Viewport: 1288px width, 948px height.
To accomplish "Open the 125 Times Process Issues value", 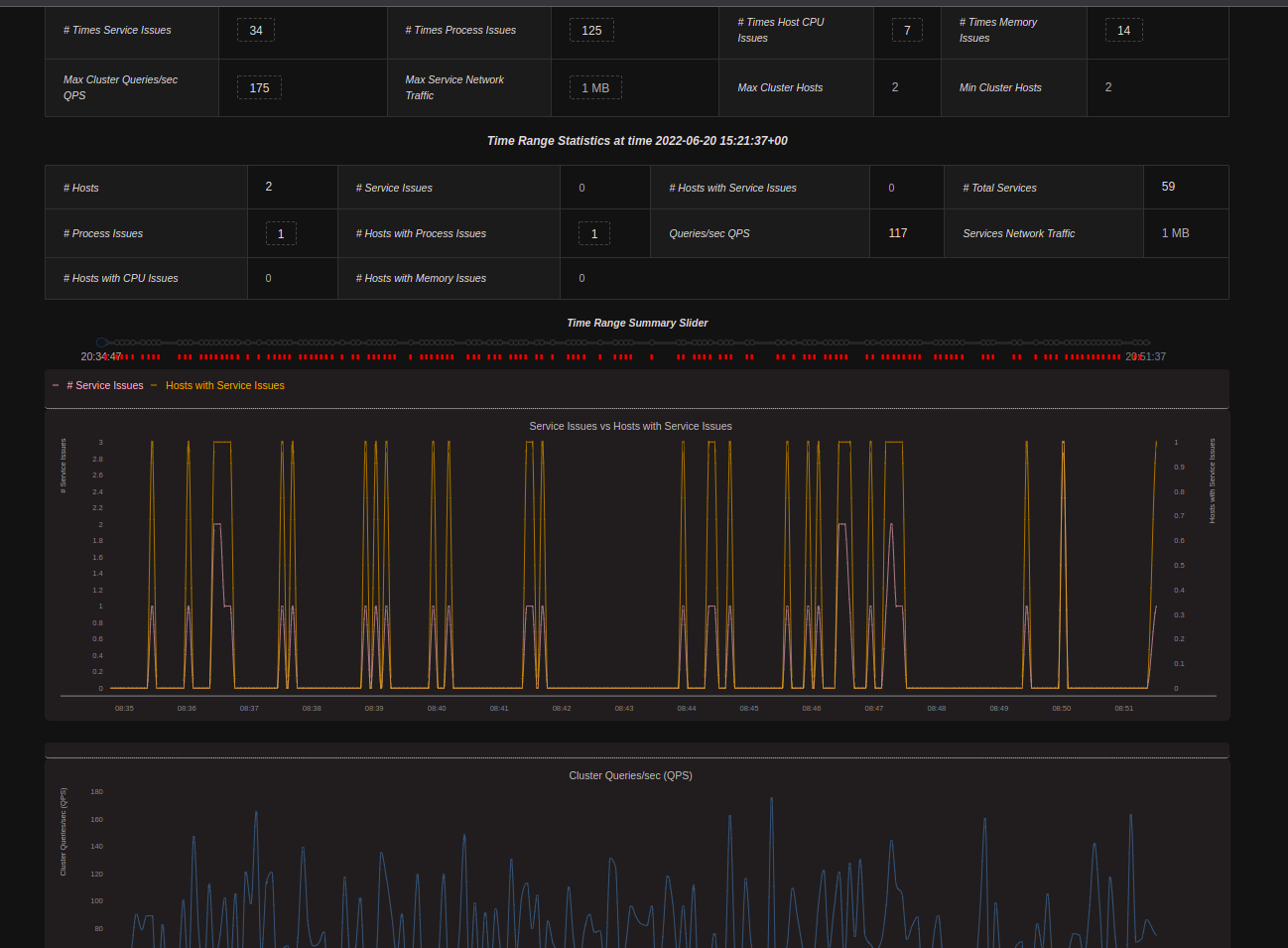I will (591, 30).
